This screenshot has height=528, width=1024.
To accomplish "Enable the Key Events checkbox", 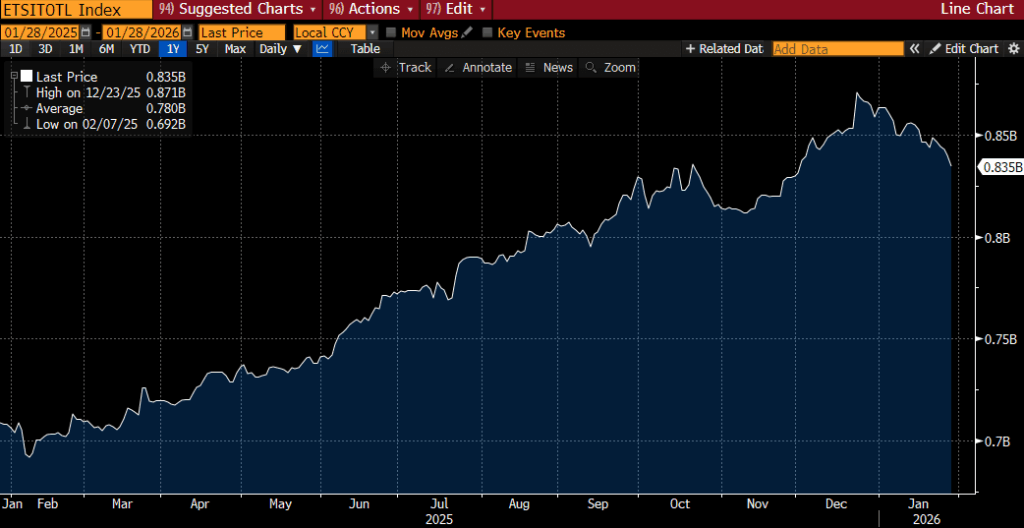I will coord(487,33).
